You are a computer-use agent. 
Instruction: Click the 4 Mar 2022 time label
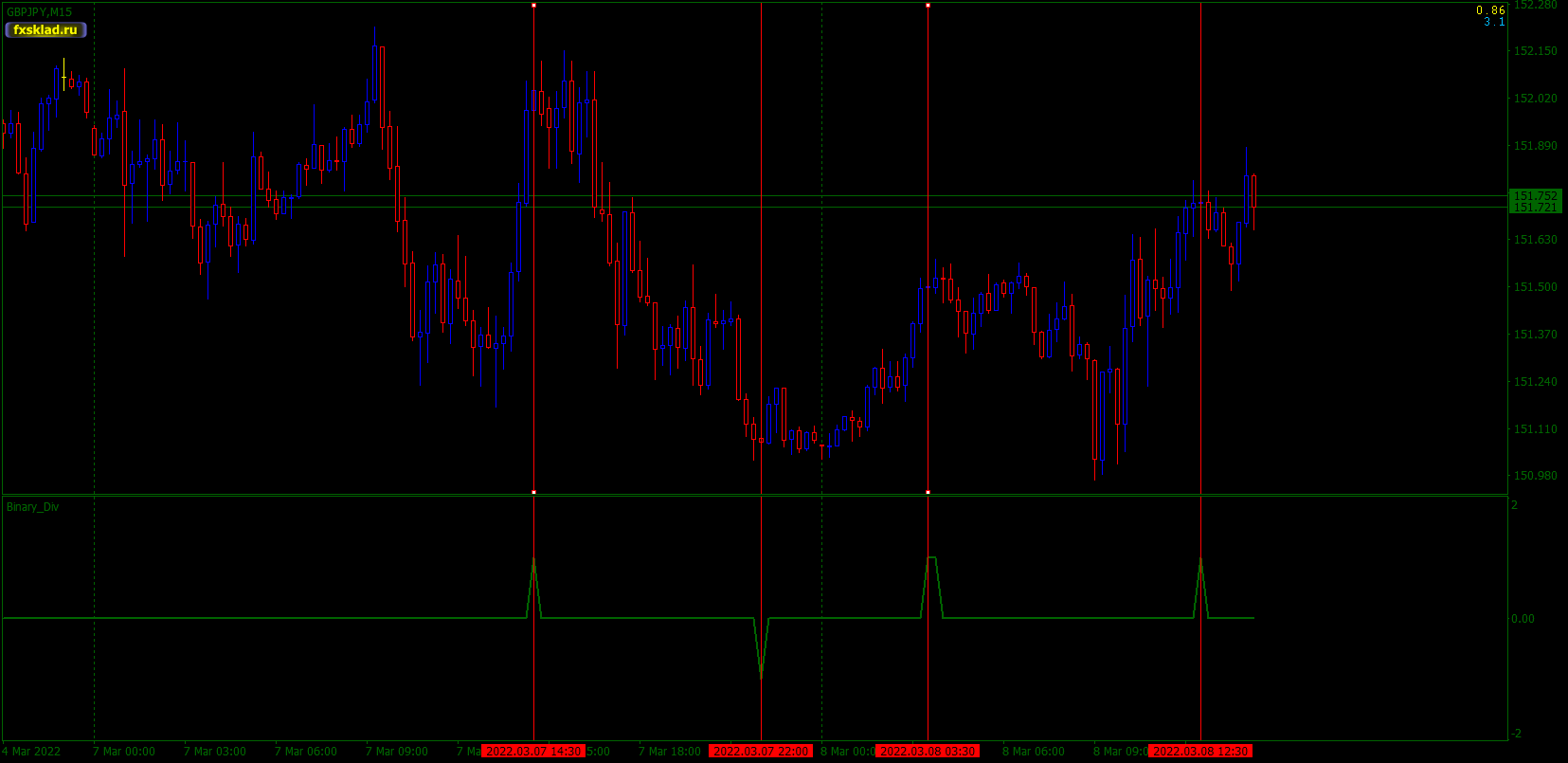pyautogui.click(x=31, y=752)
